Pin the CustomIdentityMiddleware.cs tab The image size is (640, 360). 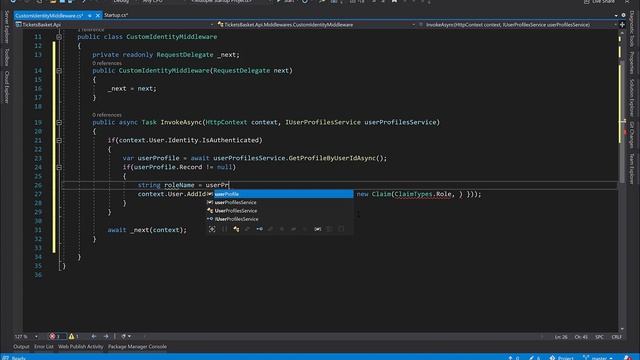(x=89, y=16)
